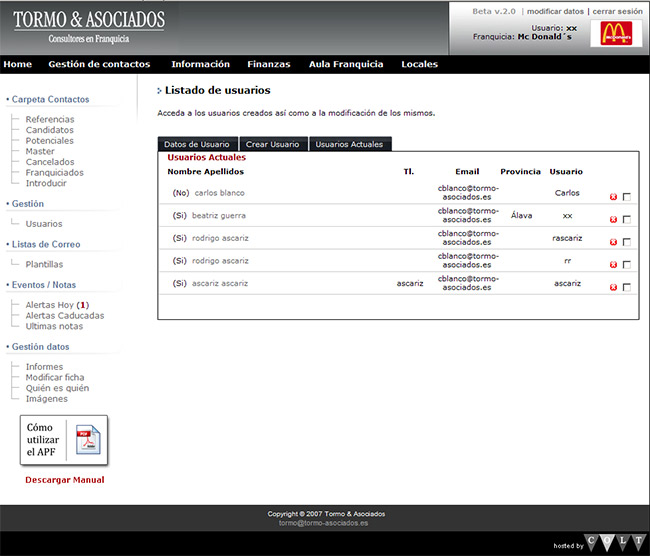650x556 pixels.
Task: Expand the Listas de Correo section
Action: coord(46,244)
